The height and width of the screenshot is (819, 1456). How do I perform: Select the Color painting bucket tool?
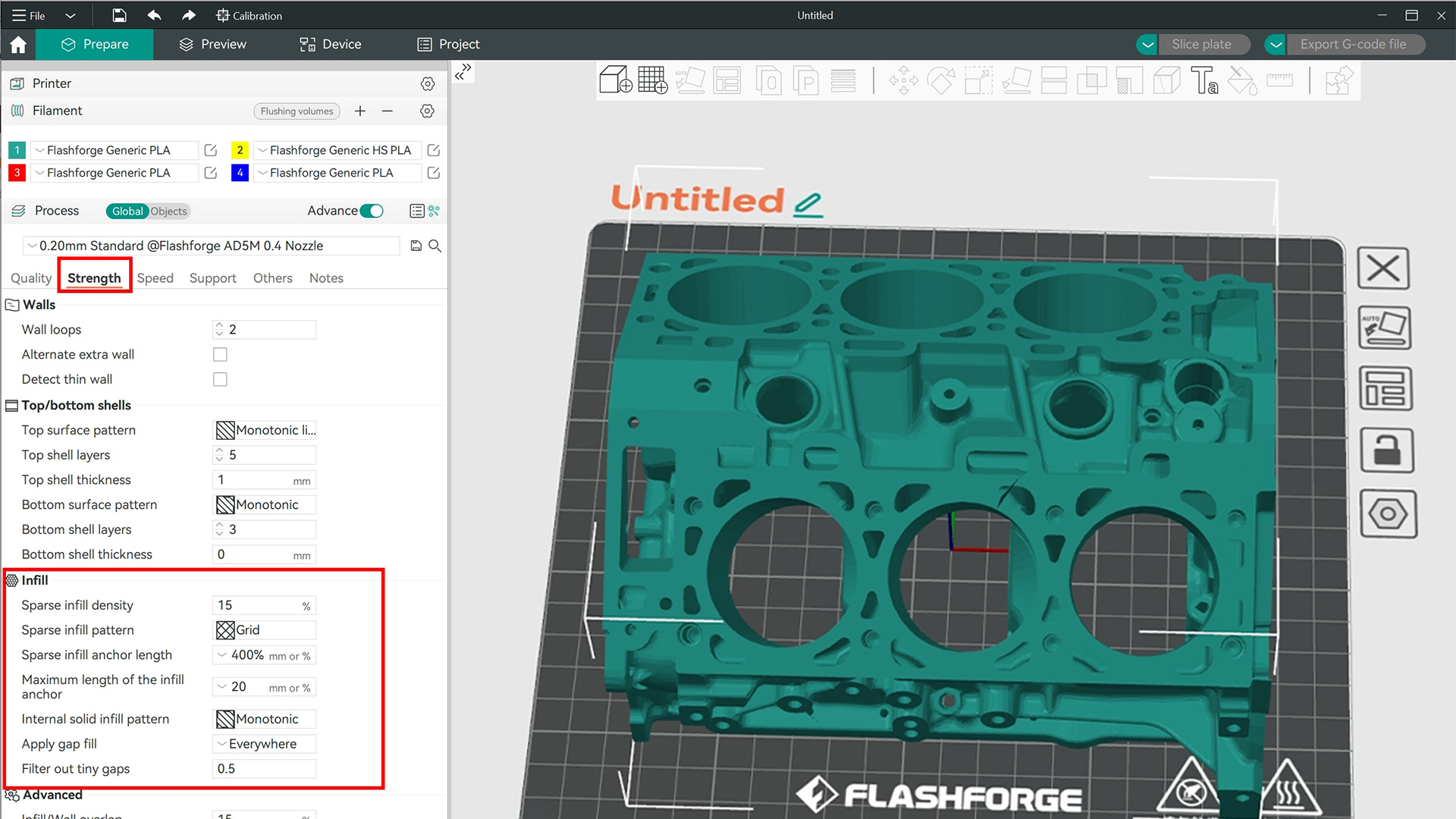pyautogui.click(x=1242, y=80)
